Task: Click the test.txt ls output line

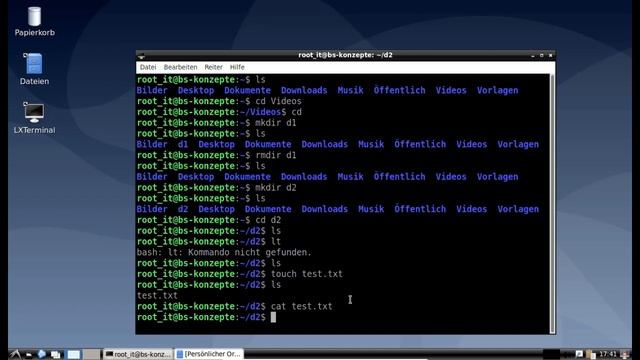Action: 157,296
